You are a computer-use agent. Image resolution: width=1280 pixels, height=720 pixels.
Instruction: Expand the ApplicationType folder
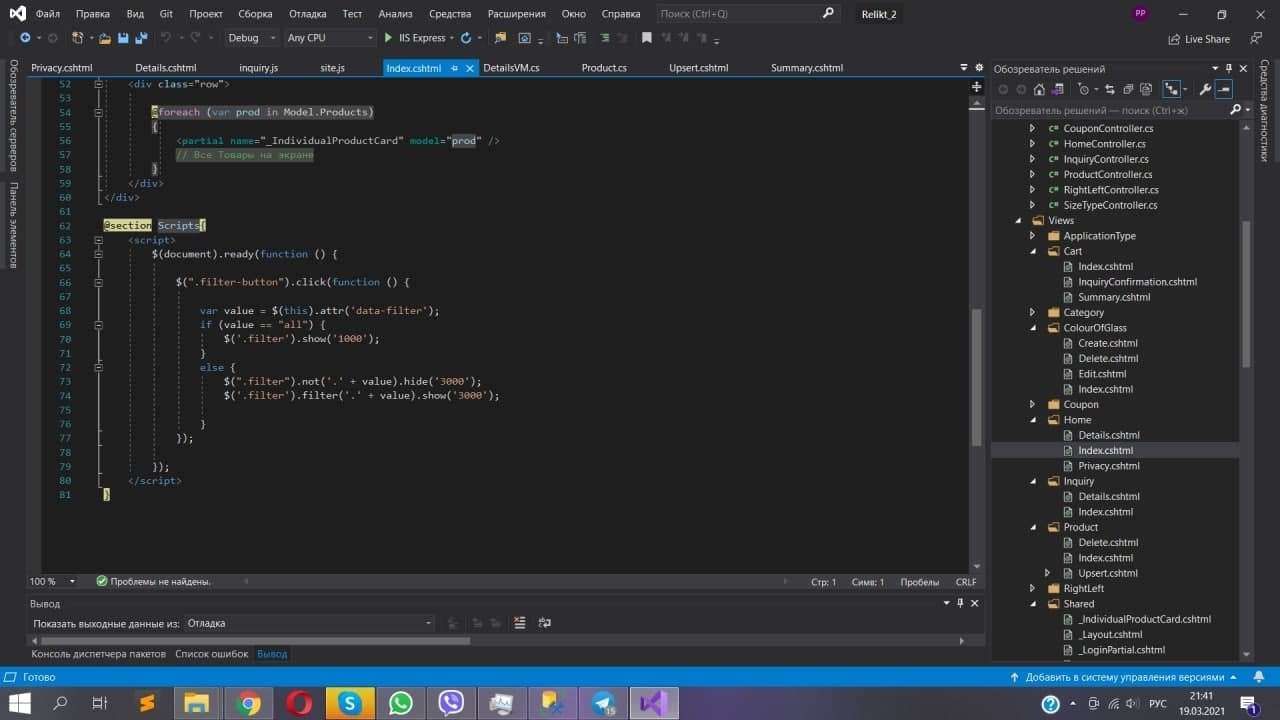(x=1033, y=236)
